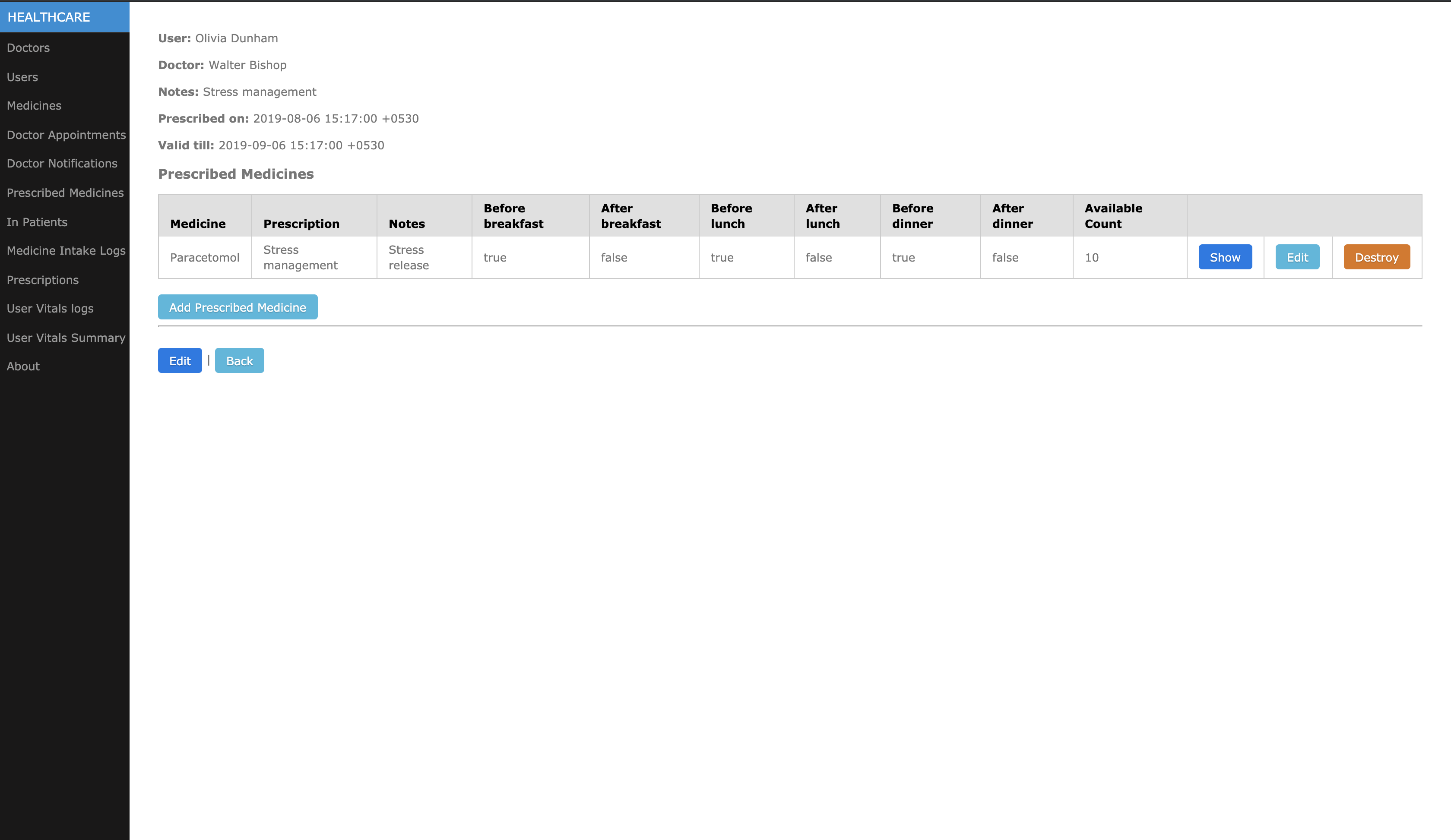This screenshot has width=1451, height=840.
Task: Open Medicine Intake Logs
Action: click(66, 251)
